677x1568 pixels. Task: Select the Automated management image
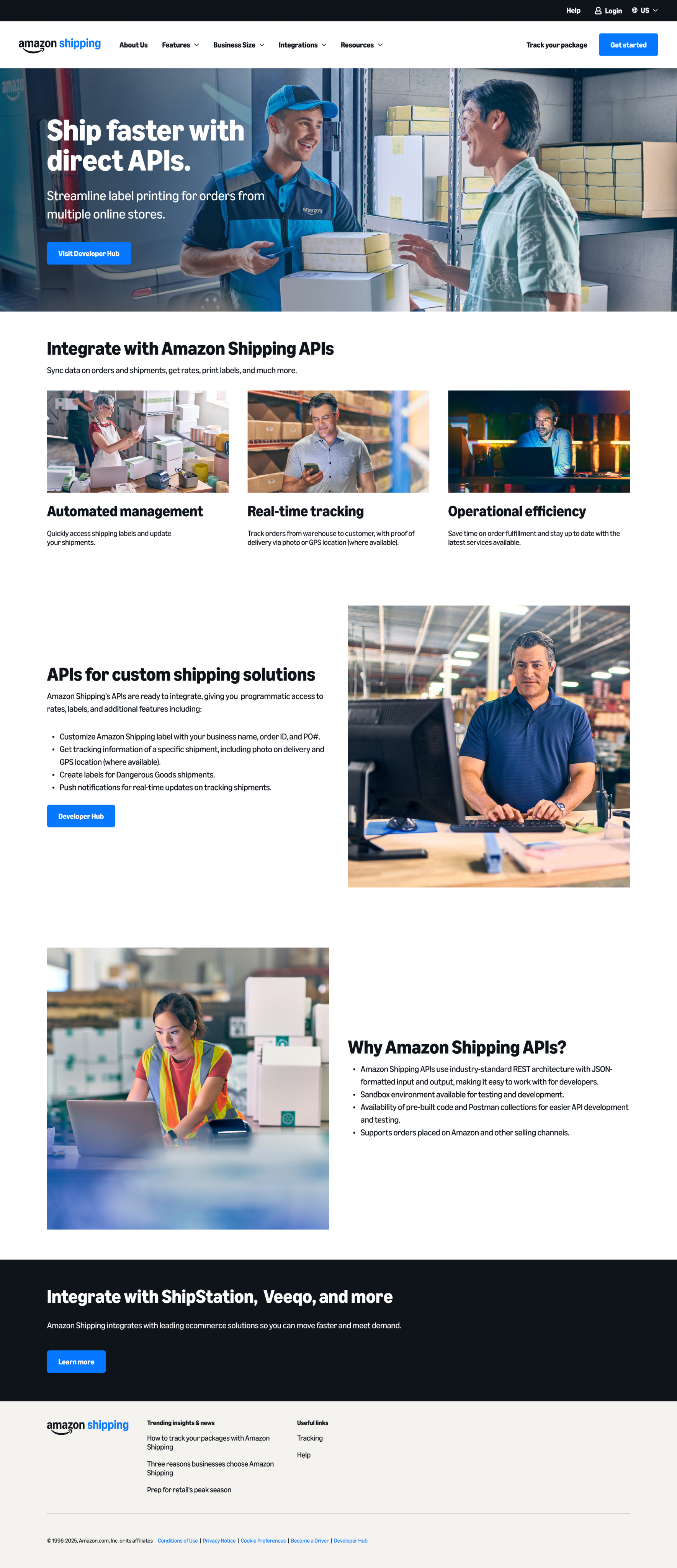(x=137, y=441)
